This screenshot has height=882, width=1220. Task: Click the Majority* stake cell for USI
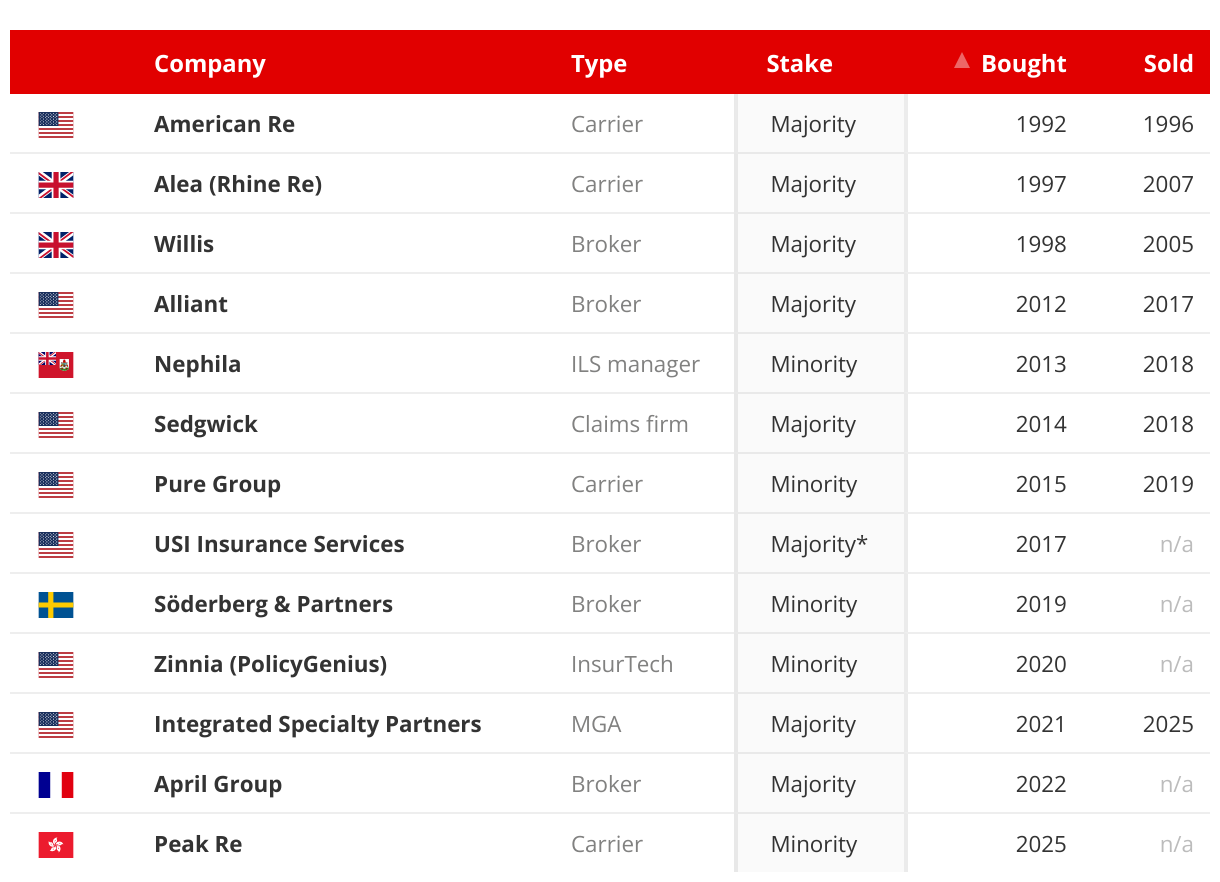tap(819, 544)
